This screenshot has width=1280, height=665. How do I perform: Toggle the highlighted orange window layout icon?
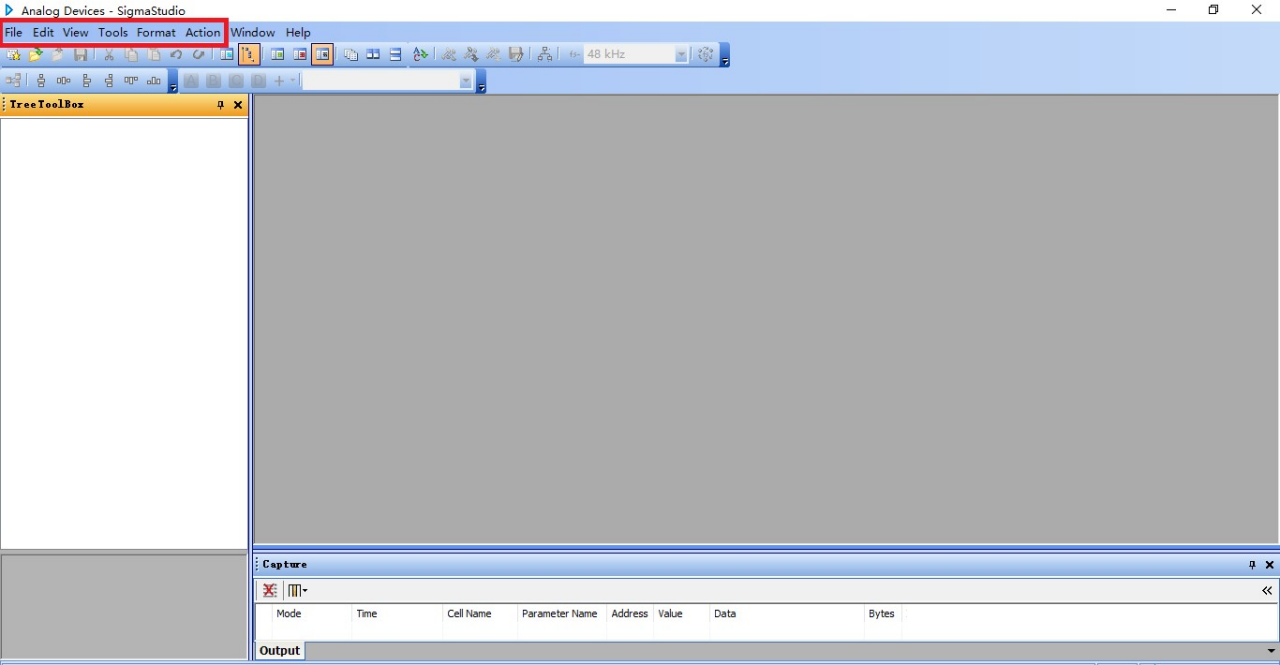(x=322, y=55)
